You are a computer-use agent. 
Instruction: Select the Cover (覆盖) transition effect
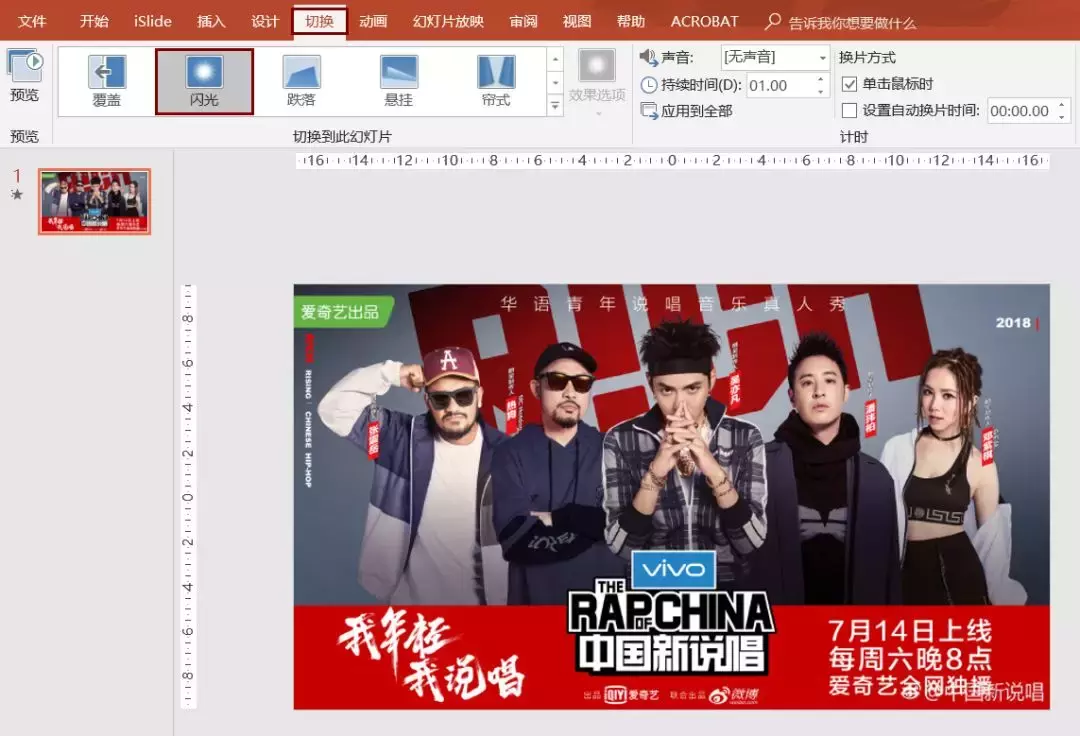(107, 81)
